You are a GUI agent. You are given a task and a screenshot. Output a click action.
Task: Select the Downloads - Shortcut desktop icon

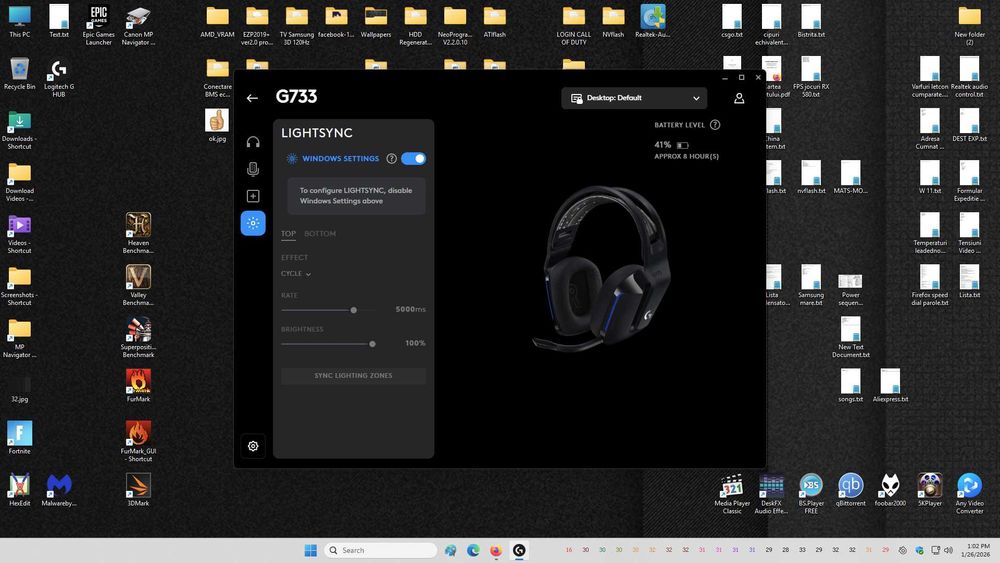click(19, 130)
